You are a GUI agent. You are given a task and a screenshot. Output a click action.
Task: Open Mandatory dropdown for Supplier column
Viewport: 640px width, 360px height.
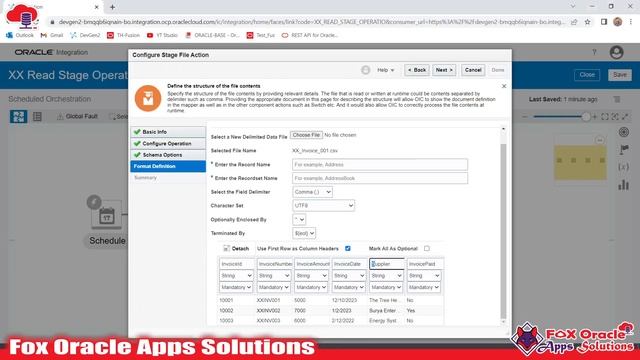click(387, 287)
